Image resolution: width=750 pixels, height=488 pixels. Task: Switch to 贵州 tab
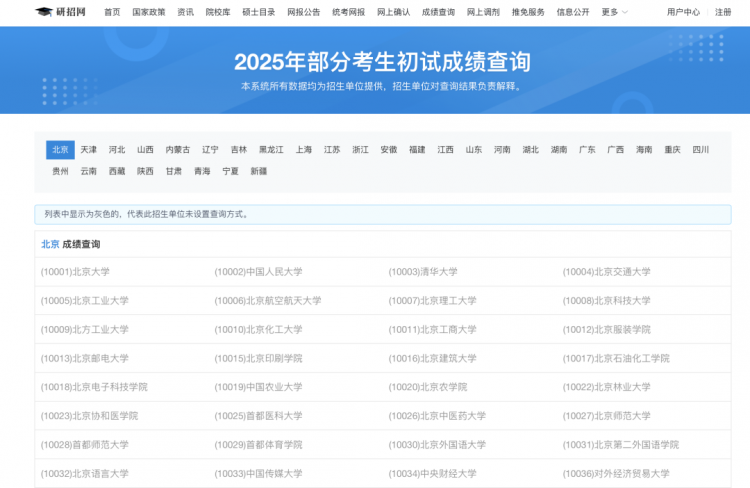(x=60, y=171)
